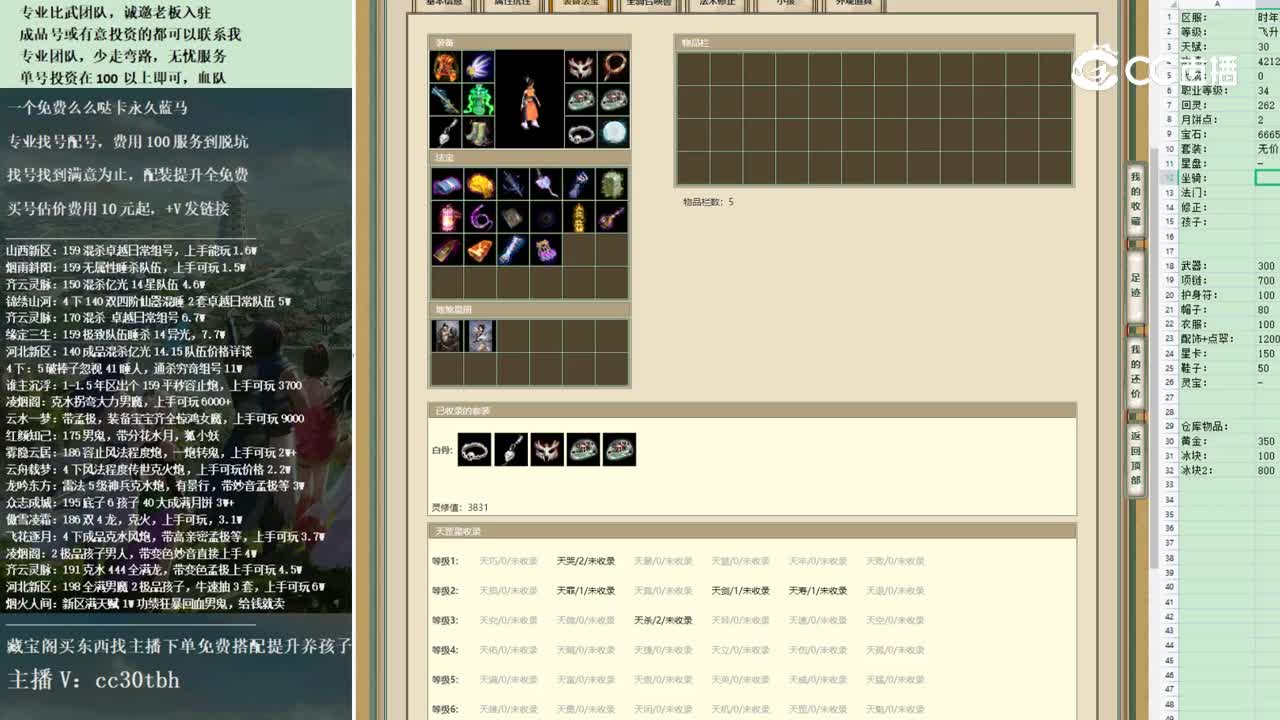Select the skull bracelet icon in equipment panel
Screen dimensions: 1280x720
581,133
